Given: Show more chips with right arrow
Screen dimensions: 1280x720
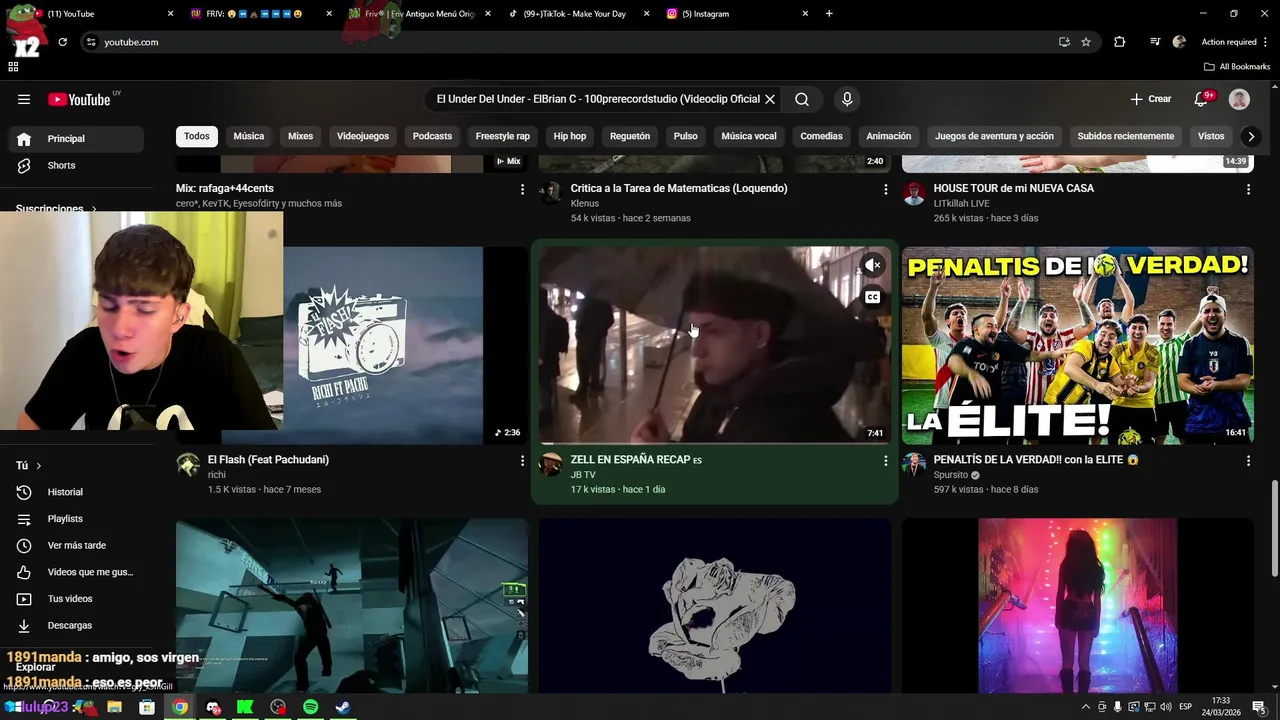Looking at the screenshot, I should point(1250,136).
